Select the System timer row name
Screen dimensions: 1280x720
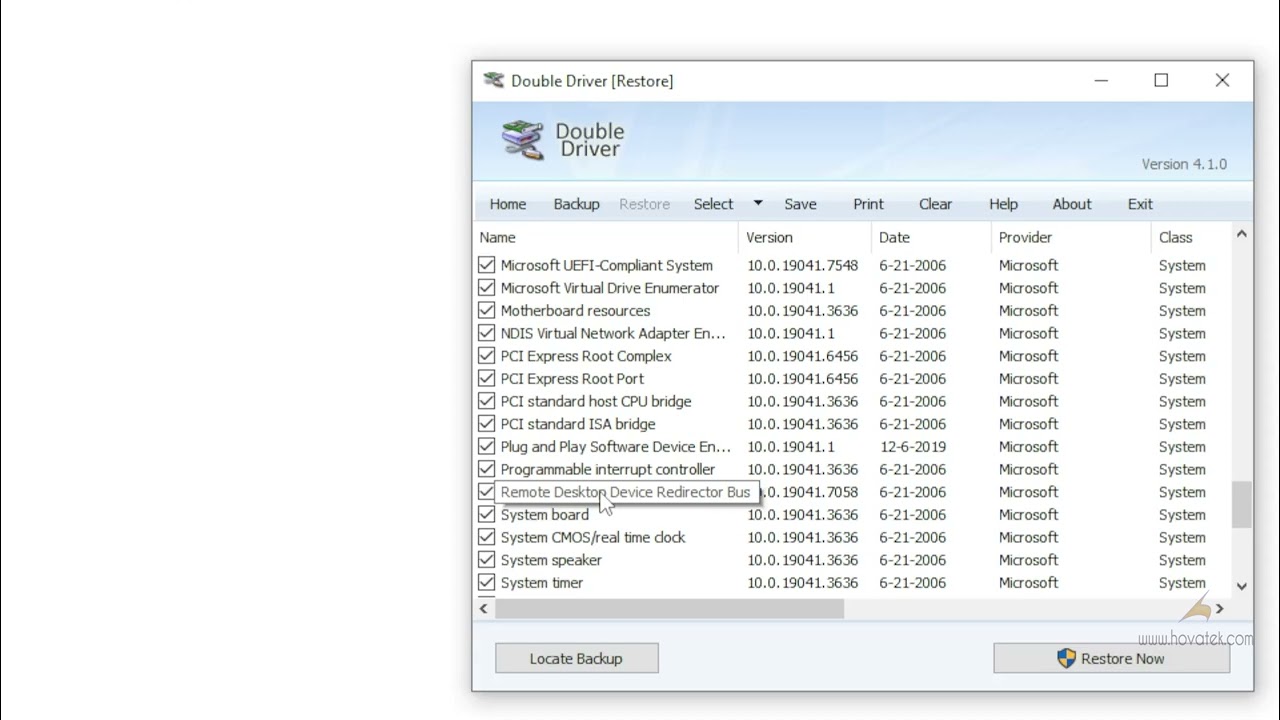[x=542, y=583]
